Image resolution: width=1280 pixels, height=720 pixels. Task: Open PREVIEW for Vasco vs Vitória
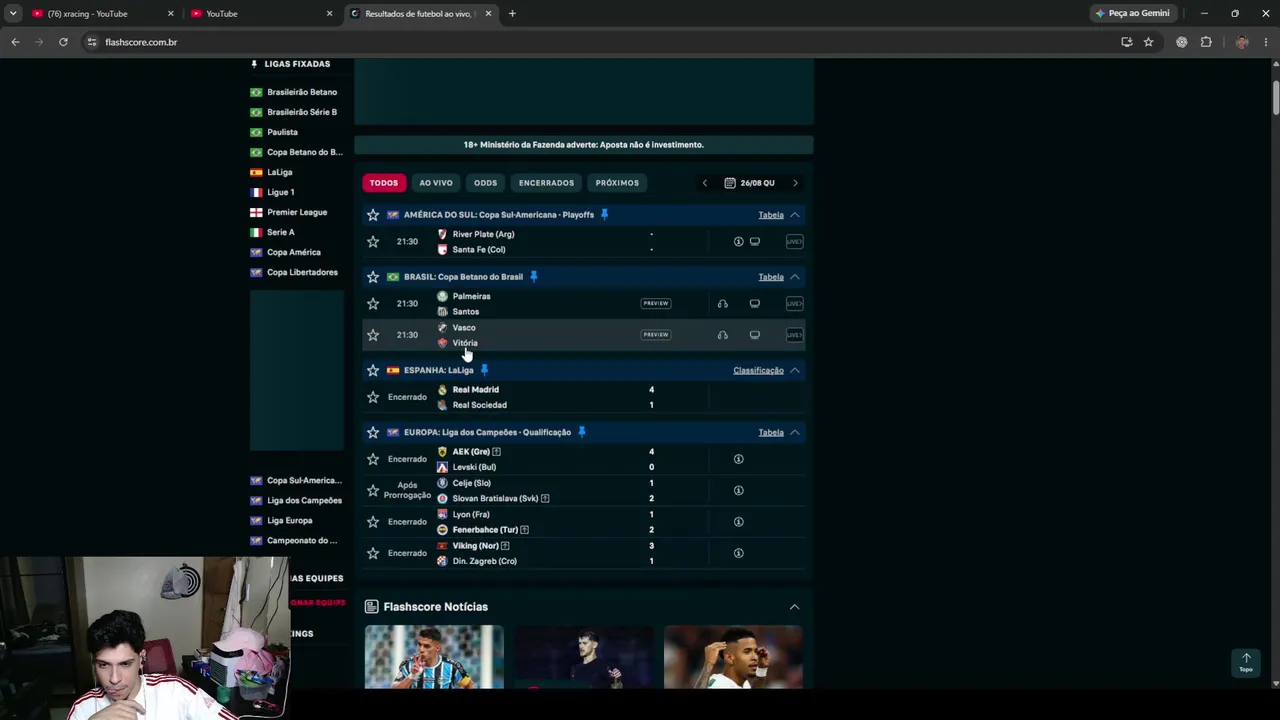point(656,335)
